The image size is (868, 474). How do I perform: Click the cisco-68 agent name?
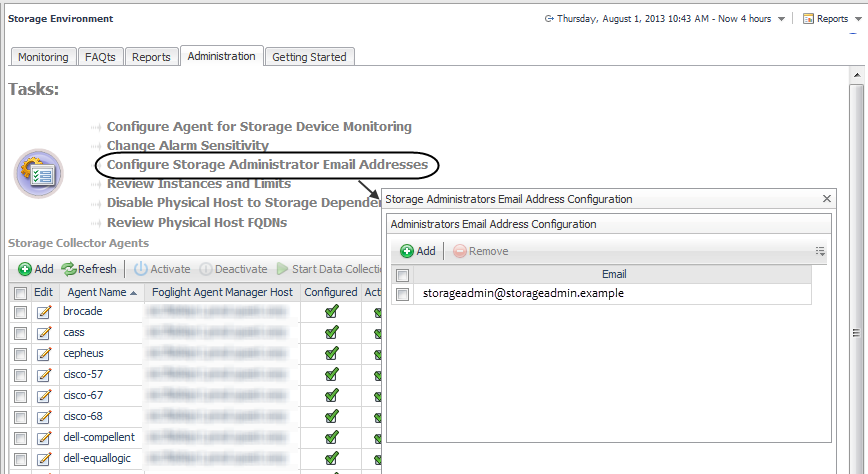83,416
